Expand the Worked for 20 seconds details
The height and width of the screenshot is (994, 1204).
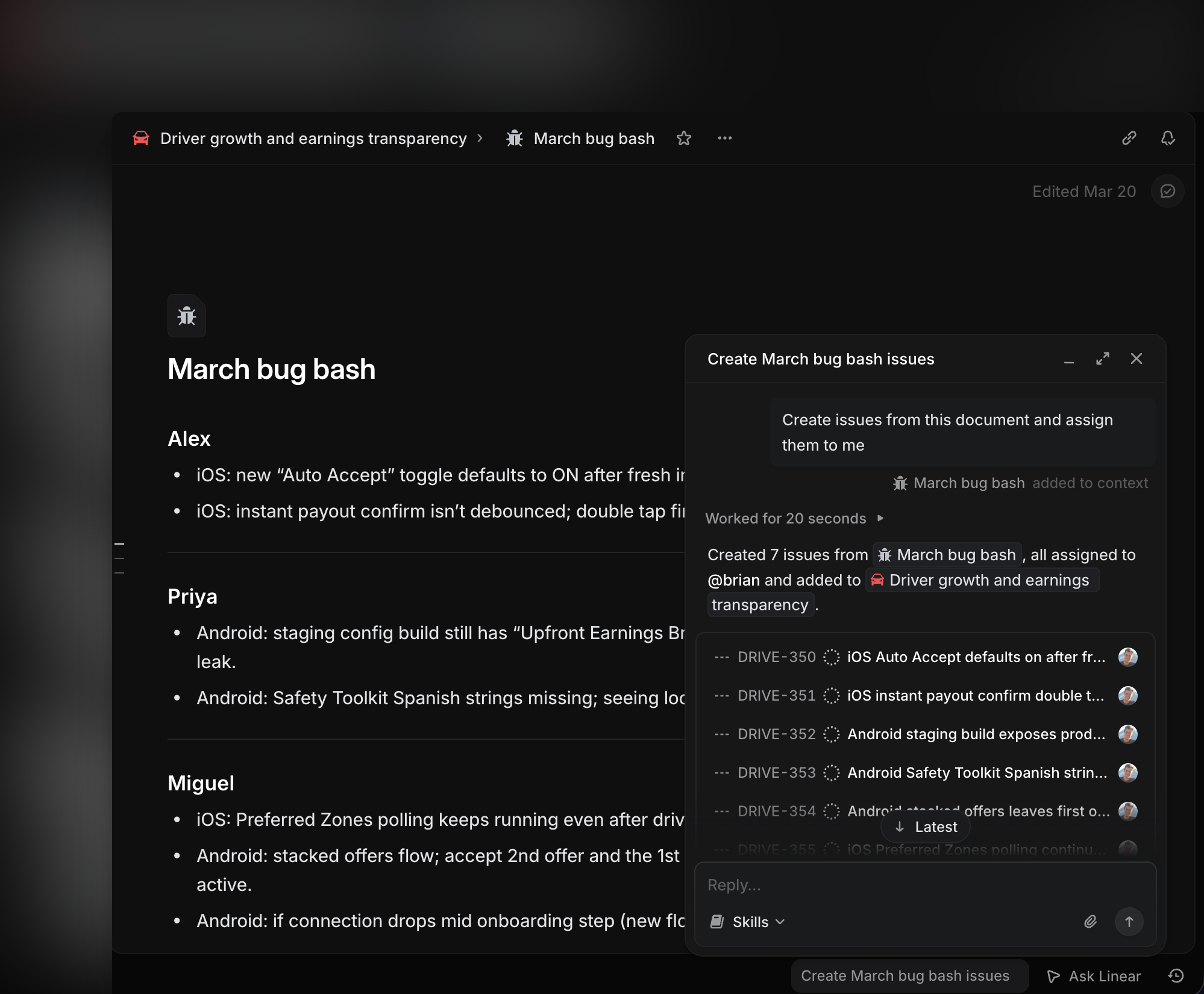click(880, 518)
